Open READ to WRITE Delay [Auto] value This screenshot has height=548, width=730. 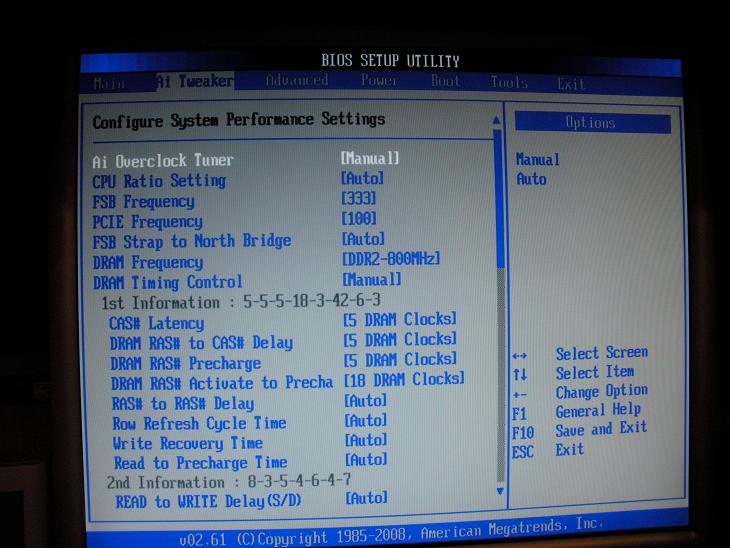[366, 498]
